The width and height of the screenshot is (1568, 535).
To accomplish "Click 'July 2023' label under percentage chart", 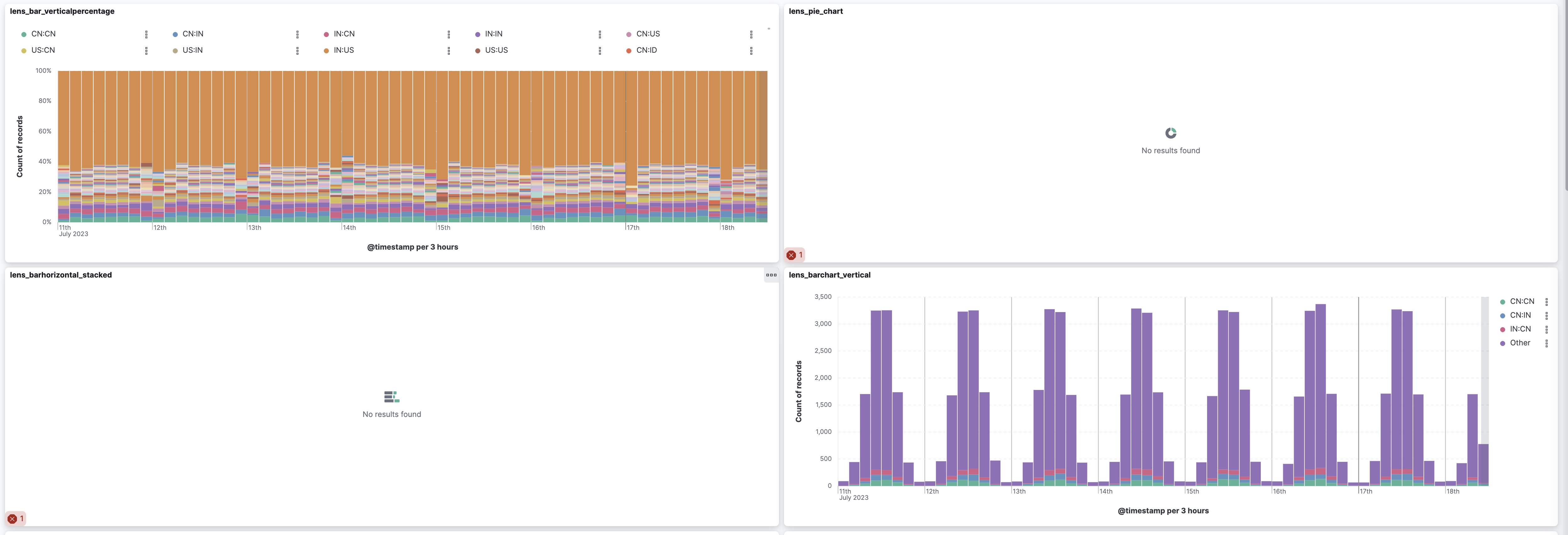I will click(x=73, y=234).
